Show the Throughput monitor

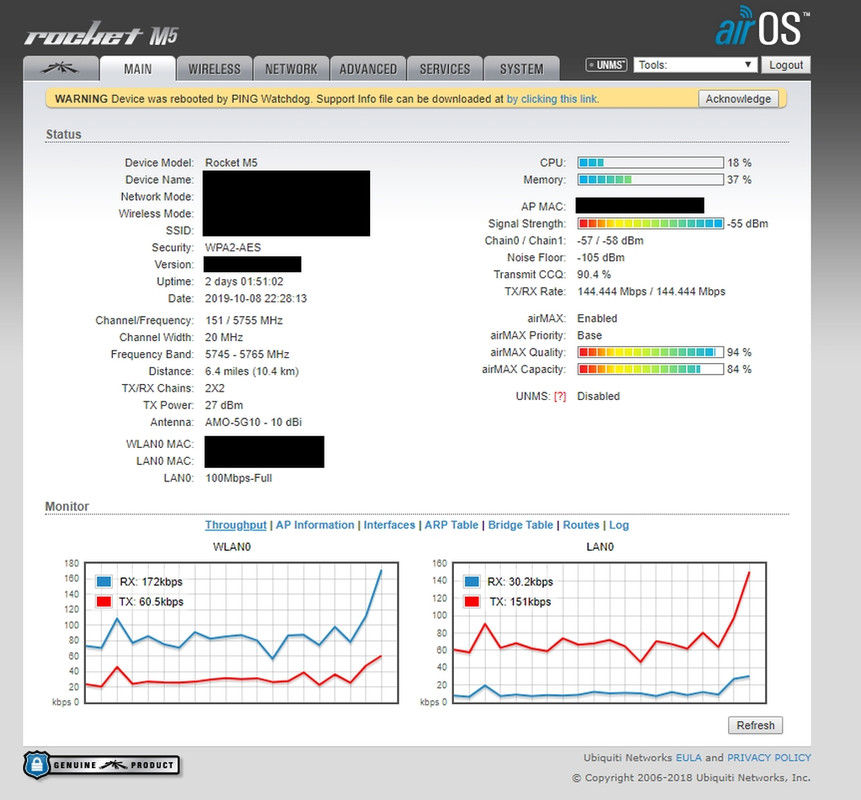pyautogui.click(x=236, y=525)
